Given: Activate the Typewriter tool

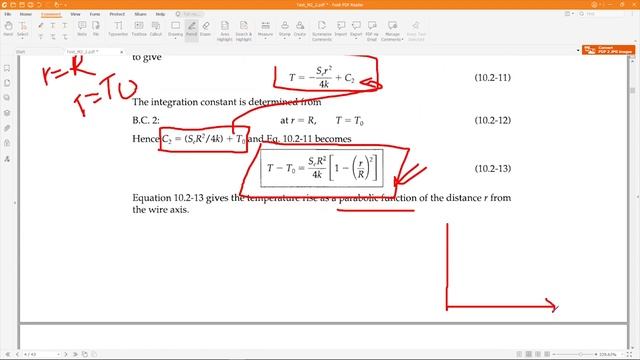Looking at the screenshot, I should tap(118, 29).
